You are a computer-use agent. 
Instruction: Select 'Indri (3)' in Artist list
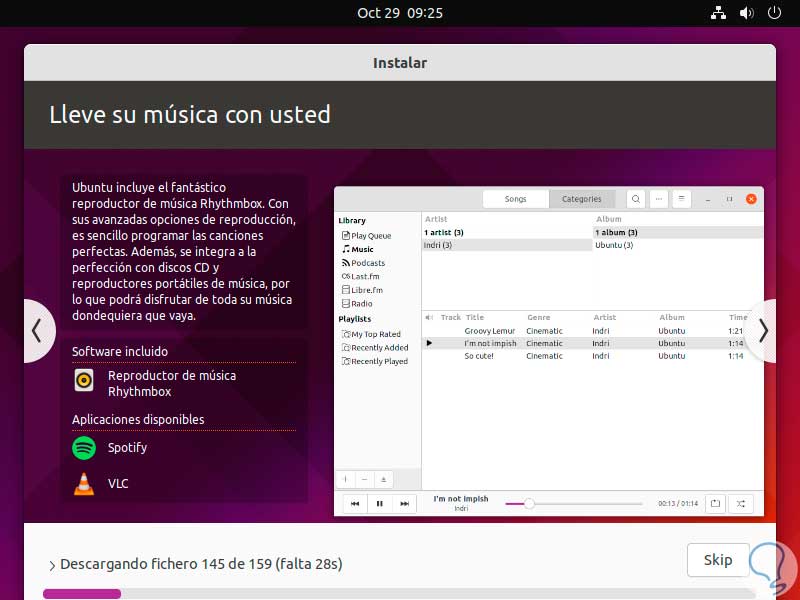pos(507,245)
